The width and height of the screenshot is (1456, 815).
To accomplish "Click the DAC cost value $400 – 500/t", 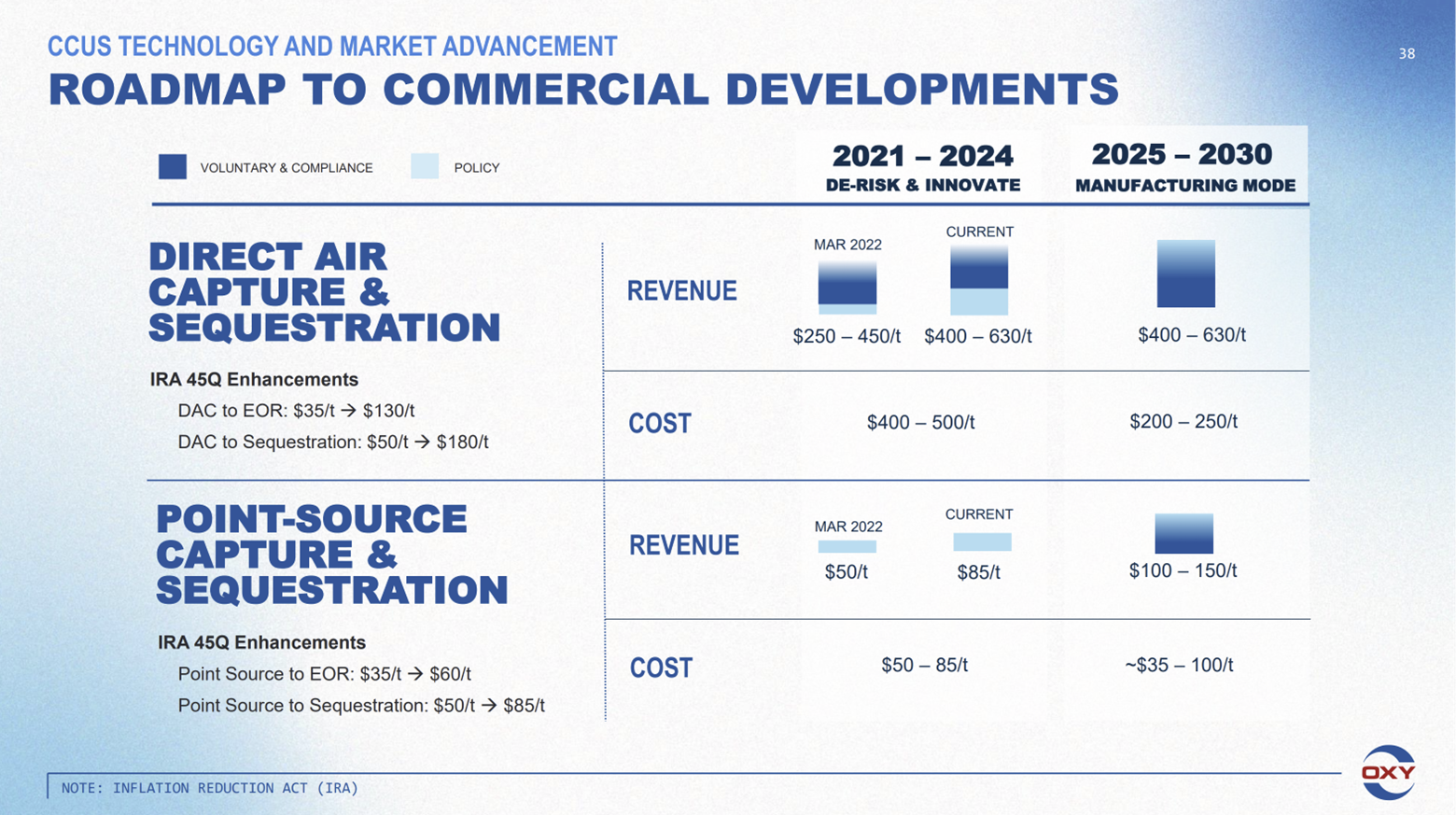I will coord(920,423).
